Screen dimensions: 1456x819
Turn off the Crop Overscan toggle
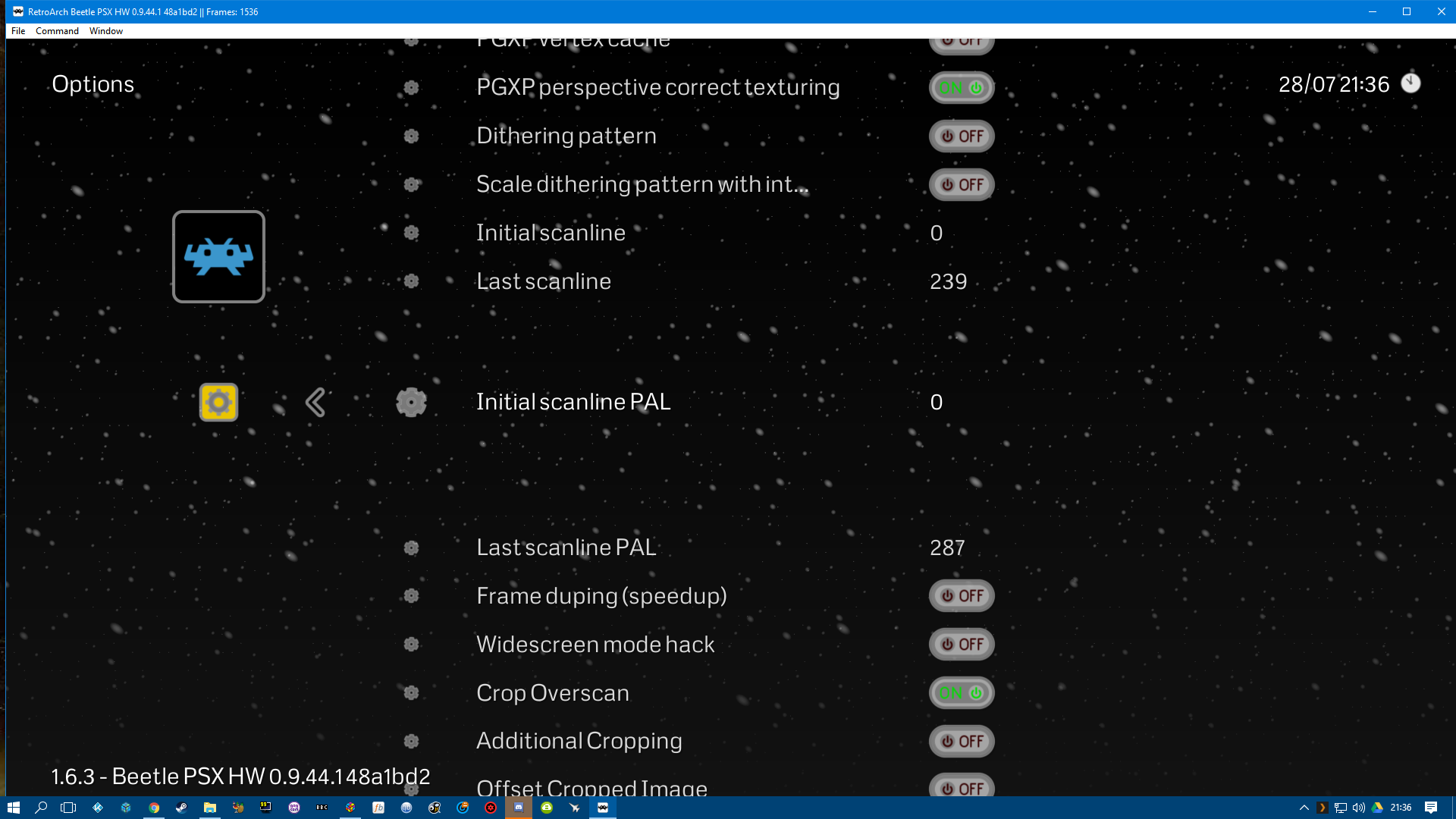(962, 693)
